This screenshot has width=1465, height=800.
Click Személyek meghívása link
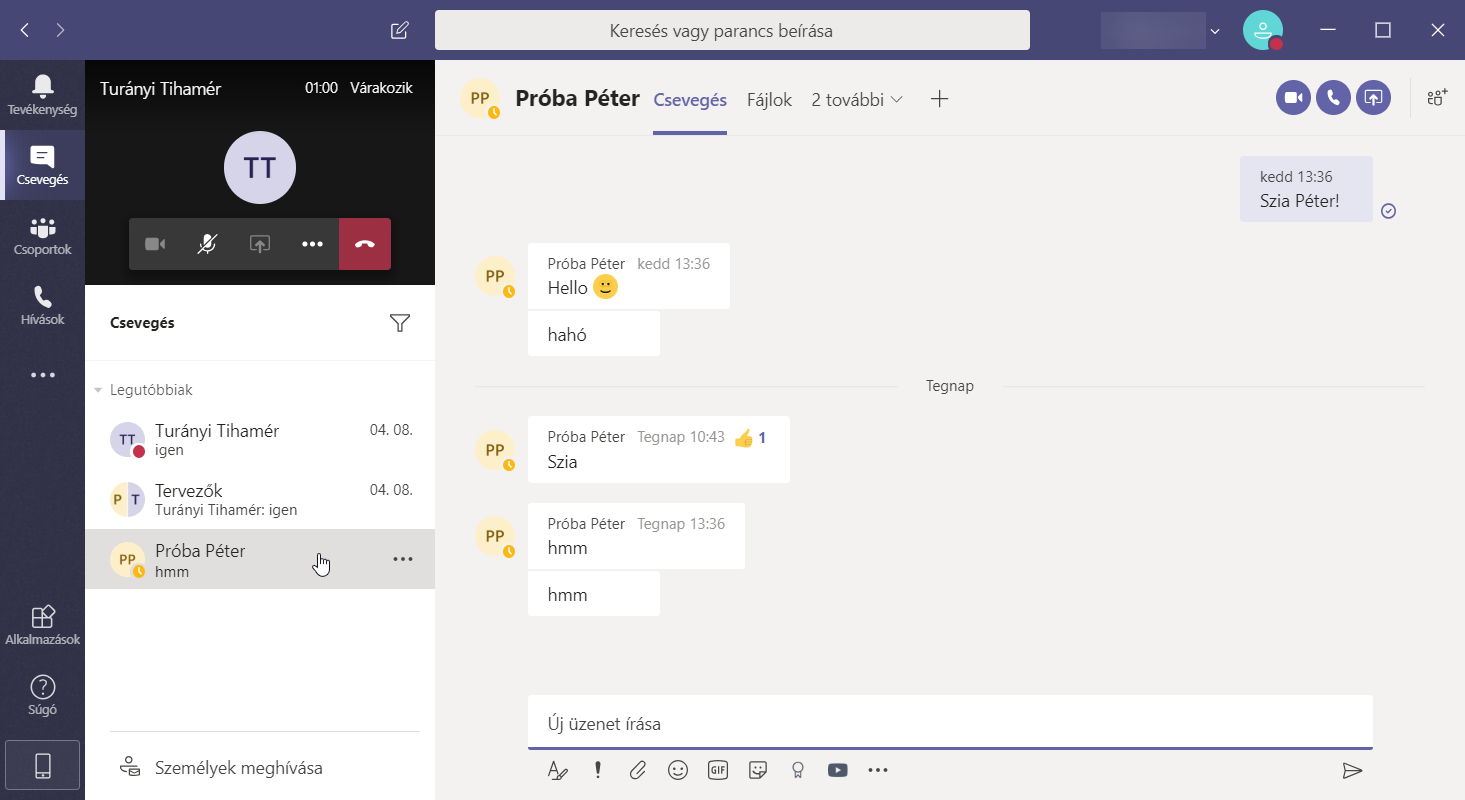click(238, 768)
